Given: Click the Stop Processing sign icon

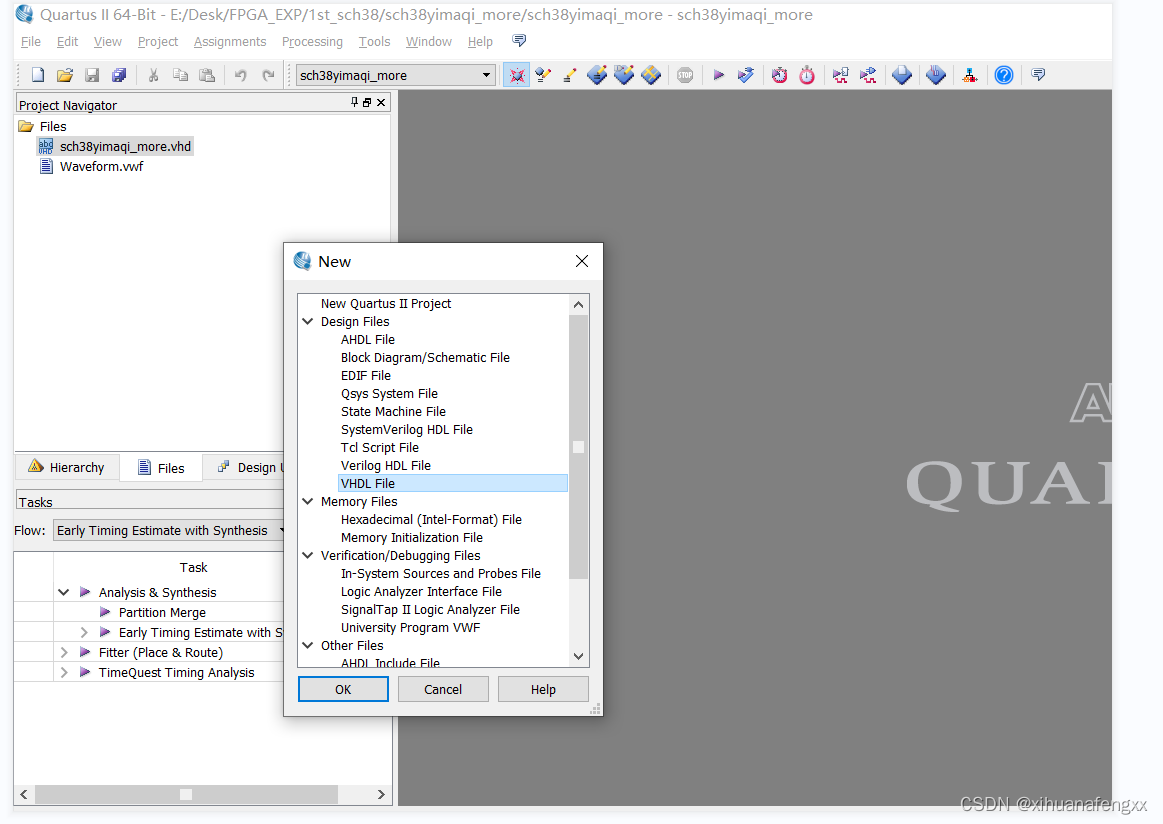Looking at the screenshot, I should coord(685,75).
